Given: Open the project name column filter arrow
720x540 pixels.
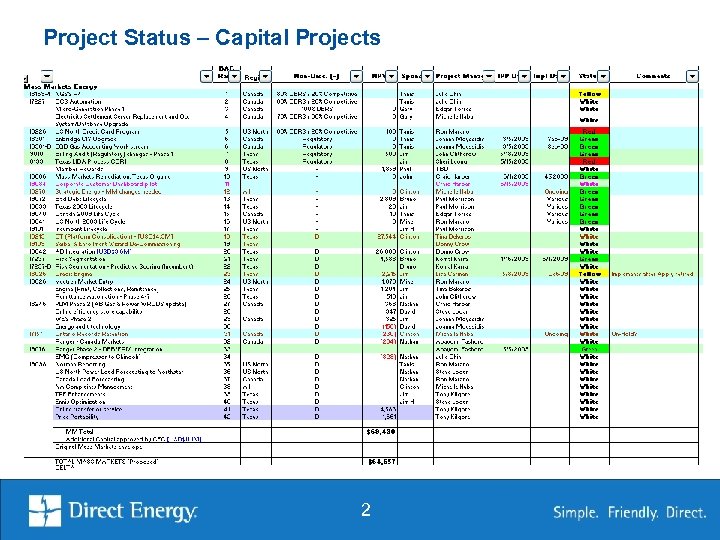Looking at the screenshot, I should click(x=207, y=76).
